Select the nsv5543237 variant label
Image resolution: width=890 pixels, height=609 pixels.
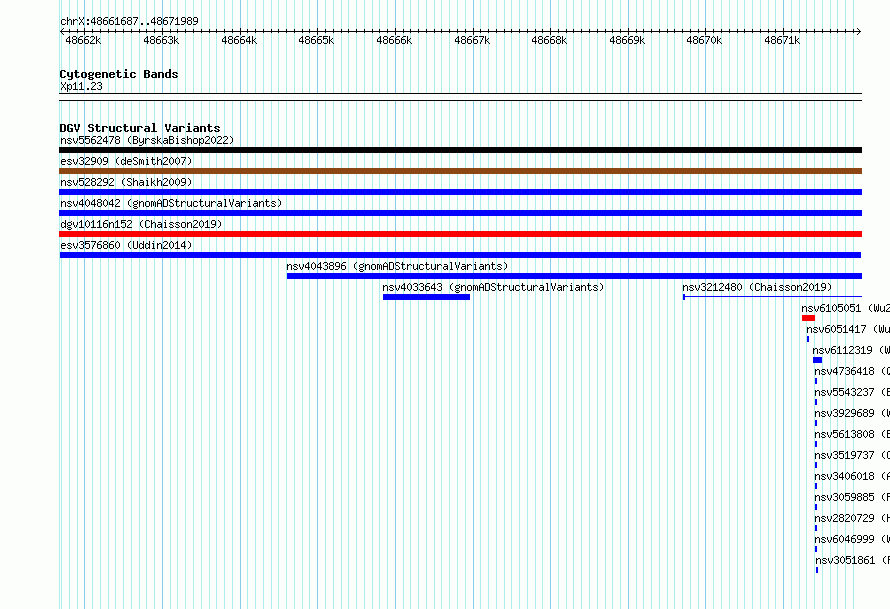(x=852, y=392)
